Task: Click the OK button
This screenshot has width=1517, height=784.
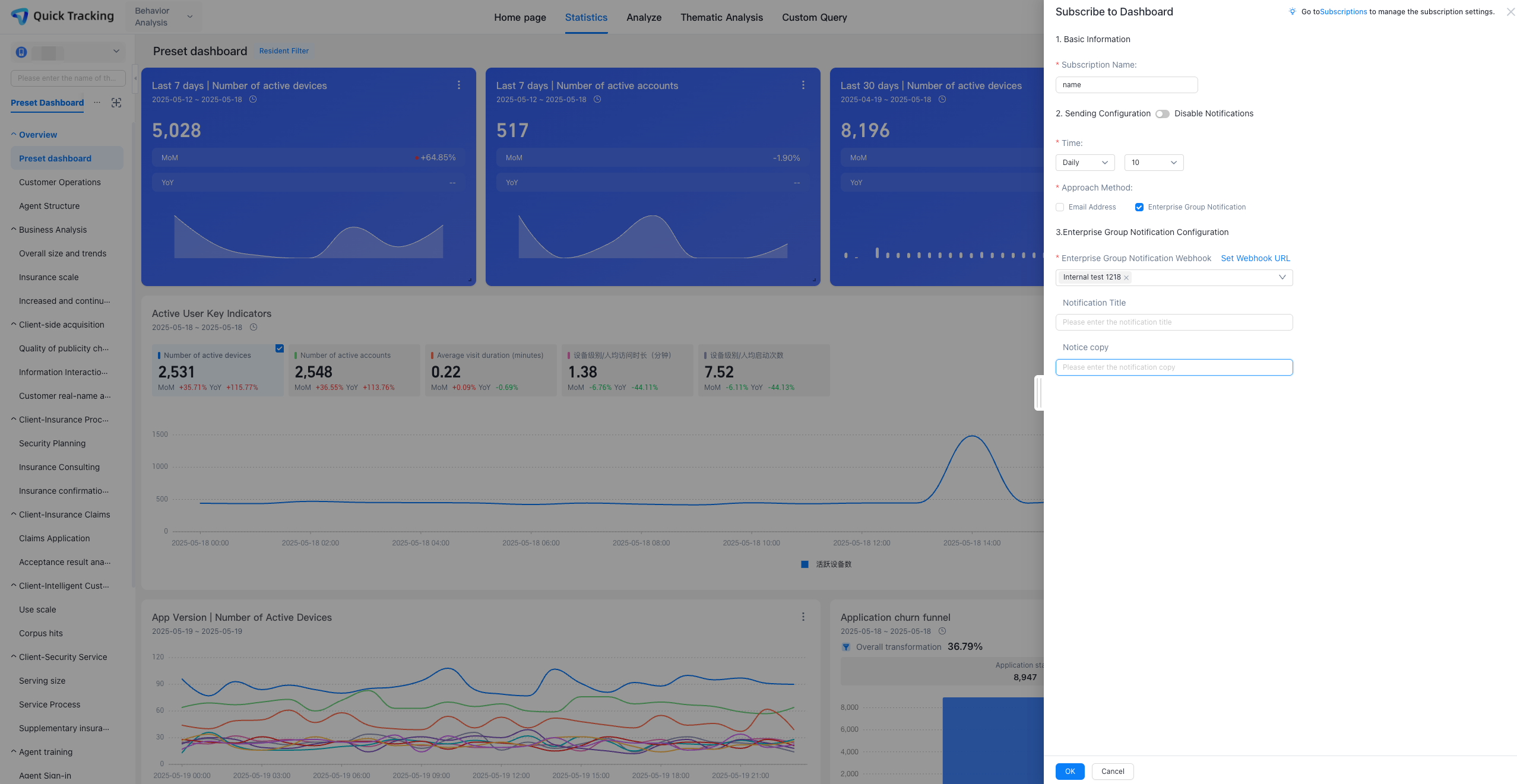Action: (x=1069, y=771)
